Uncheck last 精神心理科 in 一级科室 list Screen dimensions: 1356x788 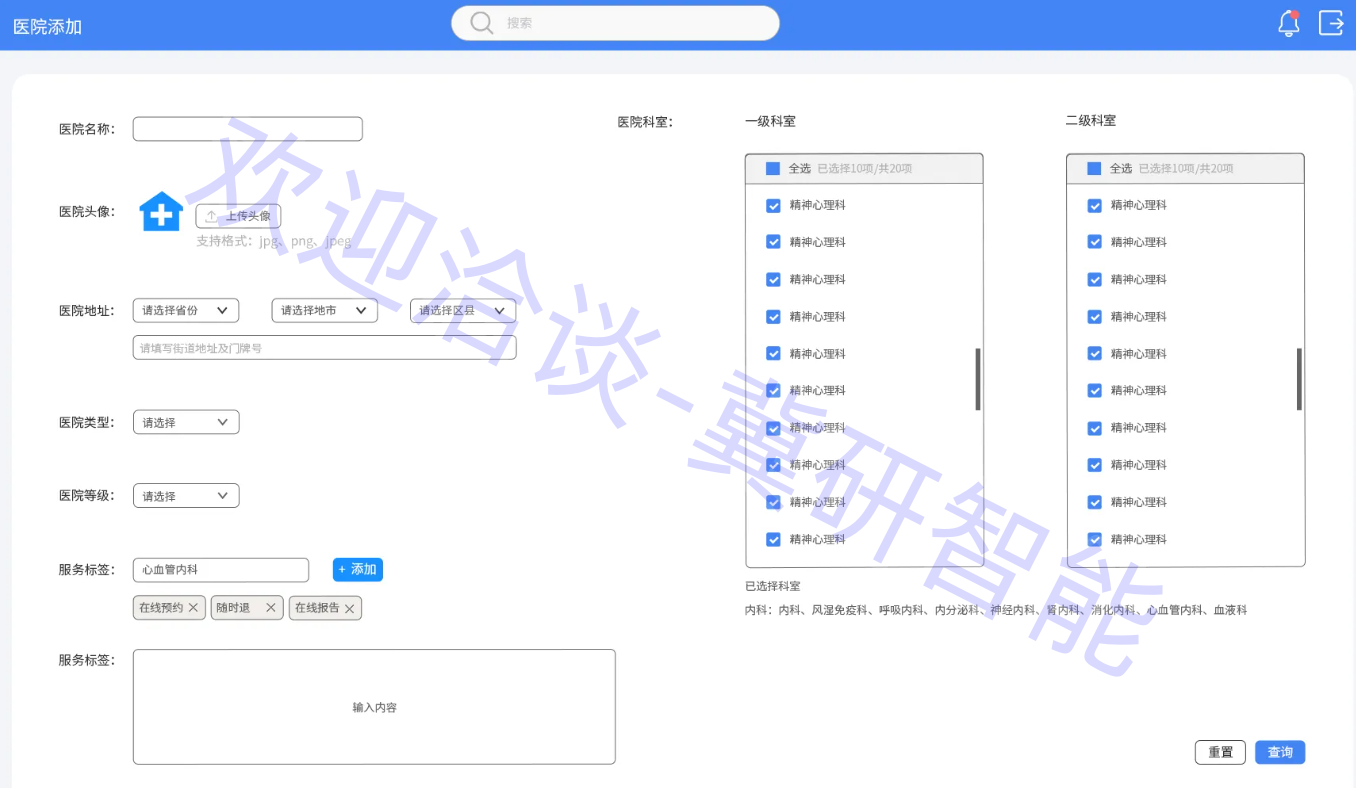tap(773, 540)
